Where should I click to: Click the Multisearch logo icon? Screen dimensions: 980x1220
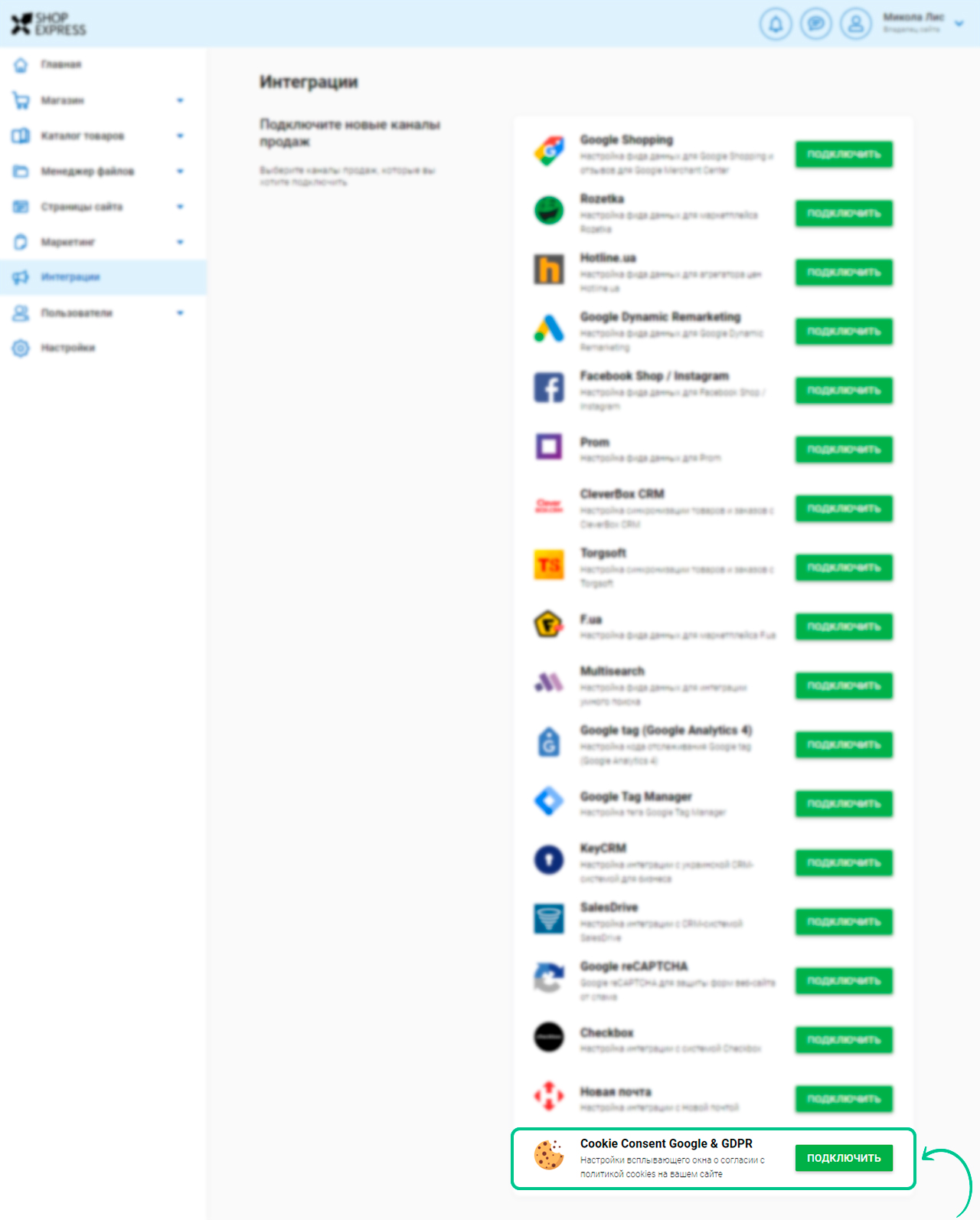point(549,682)
